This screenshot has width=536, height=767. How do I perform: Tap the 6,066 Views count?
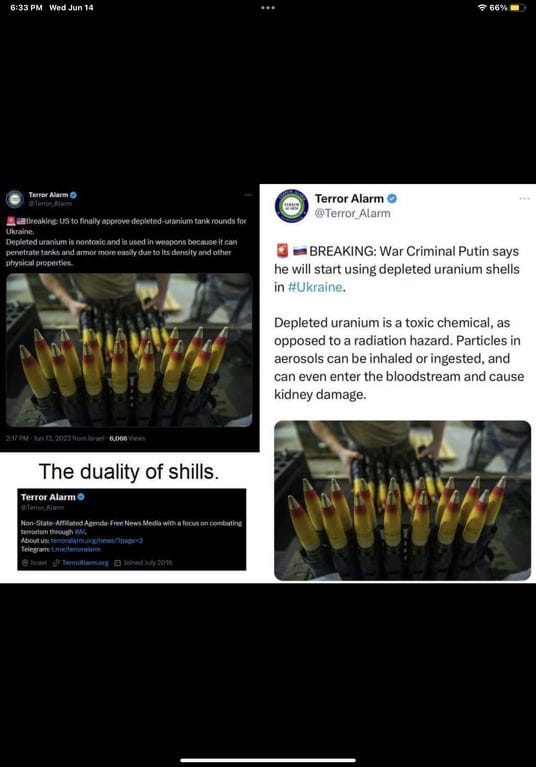127,438
